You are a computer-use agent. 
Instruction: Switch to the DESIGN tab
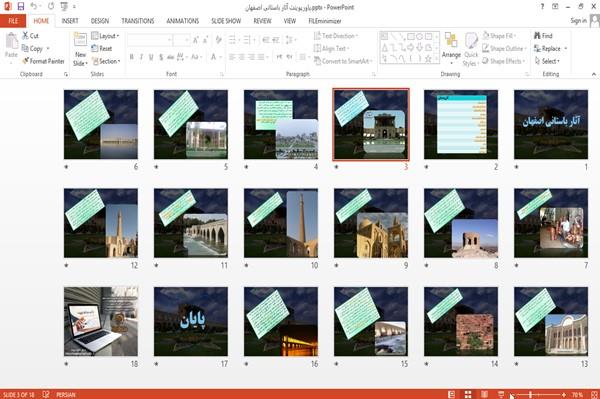coord(100,21)
